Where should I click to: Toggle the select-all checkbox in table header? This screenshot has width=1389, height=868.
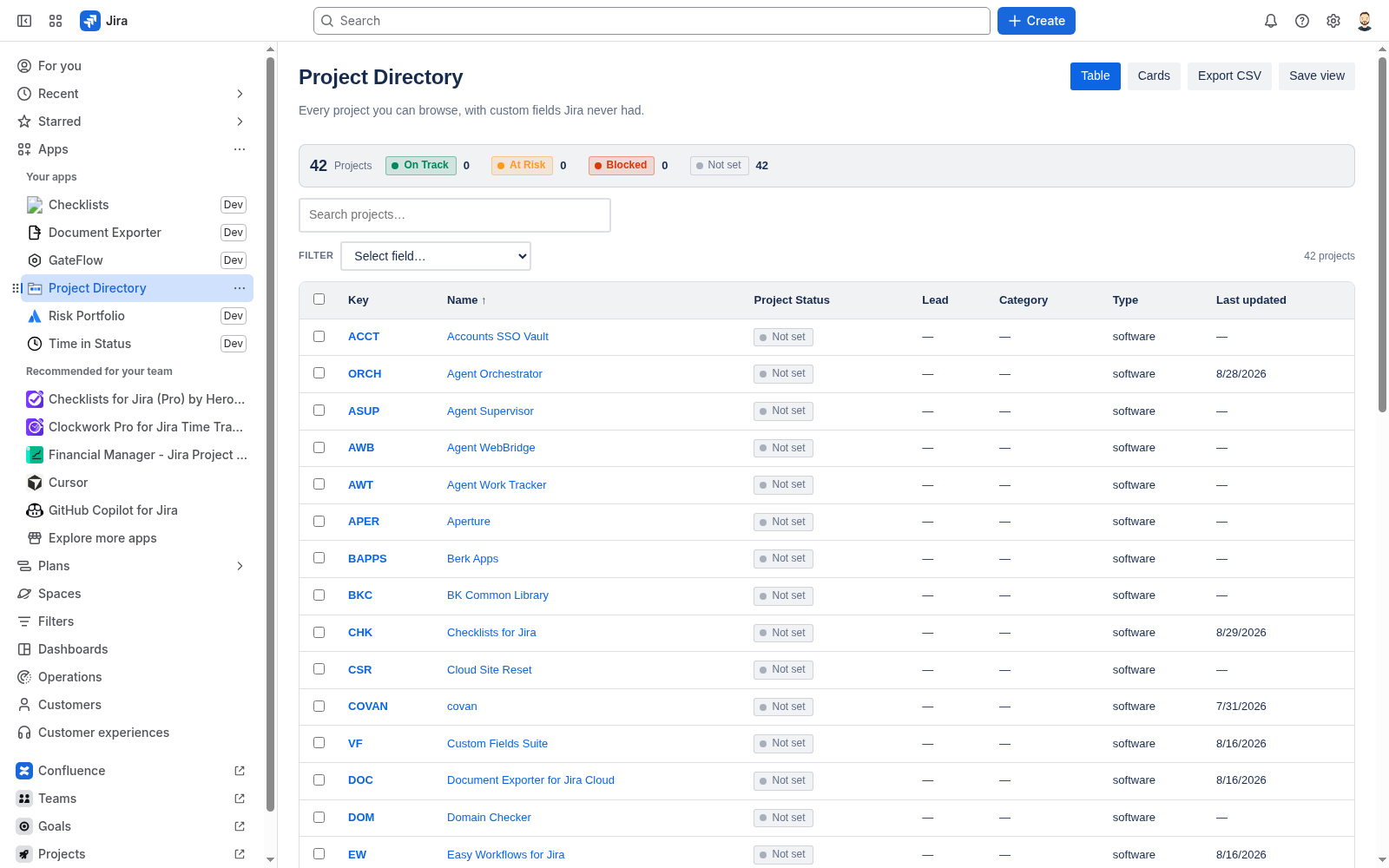[x=319, y=299]
